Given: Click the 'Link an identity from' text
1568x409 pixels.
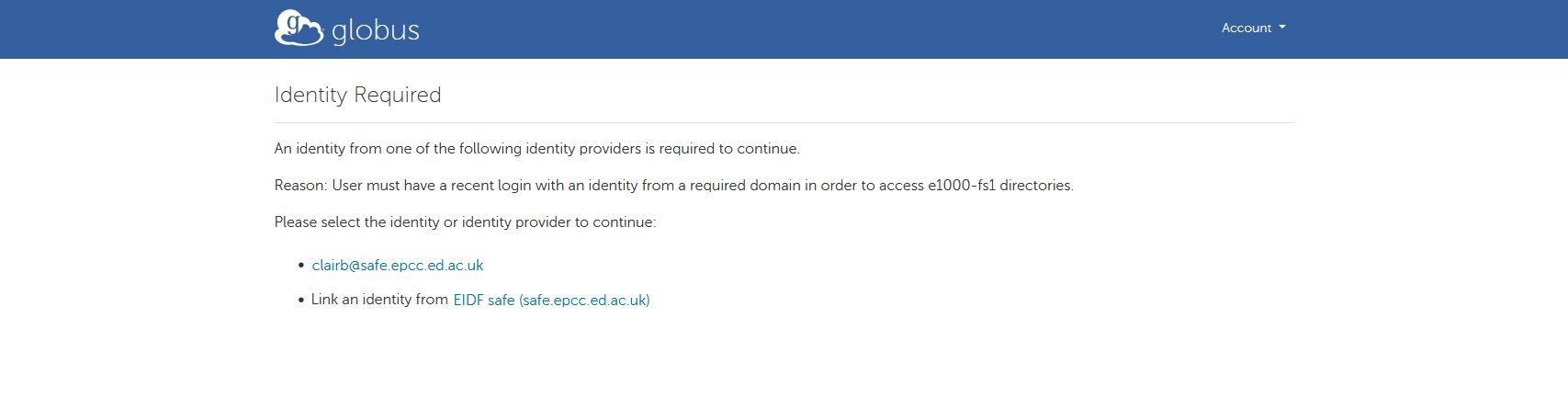Looking at the screenshot, I should pyautogui.click(x=379, y=300).
